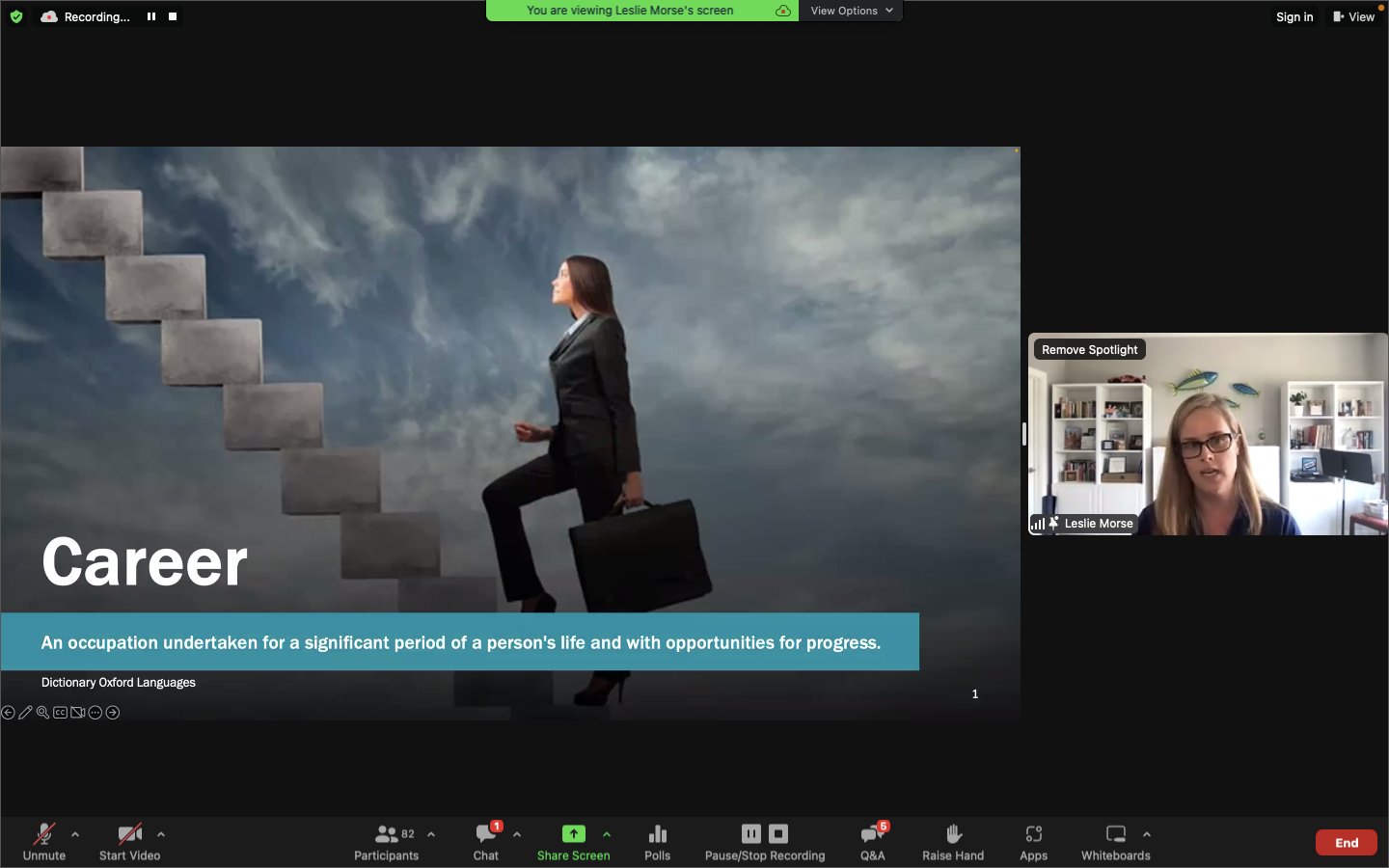Open the Apps panel
This screenshot has width=1389, height=868.
[1033, 841]
